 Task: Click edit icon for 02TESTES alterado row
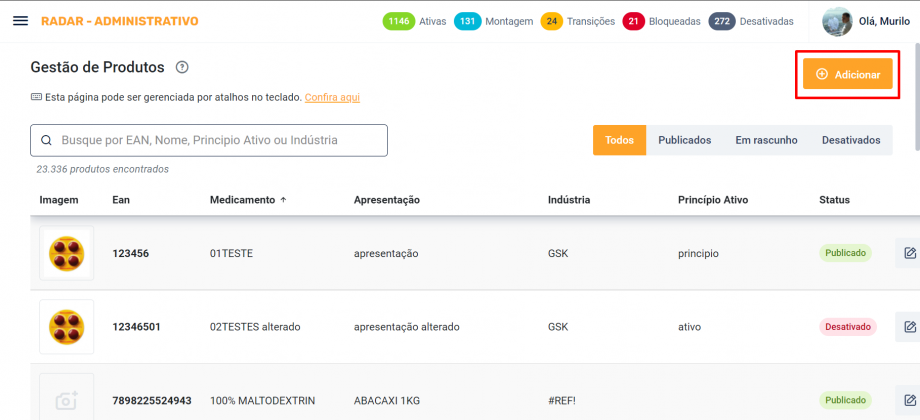[x=909, y=326]
